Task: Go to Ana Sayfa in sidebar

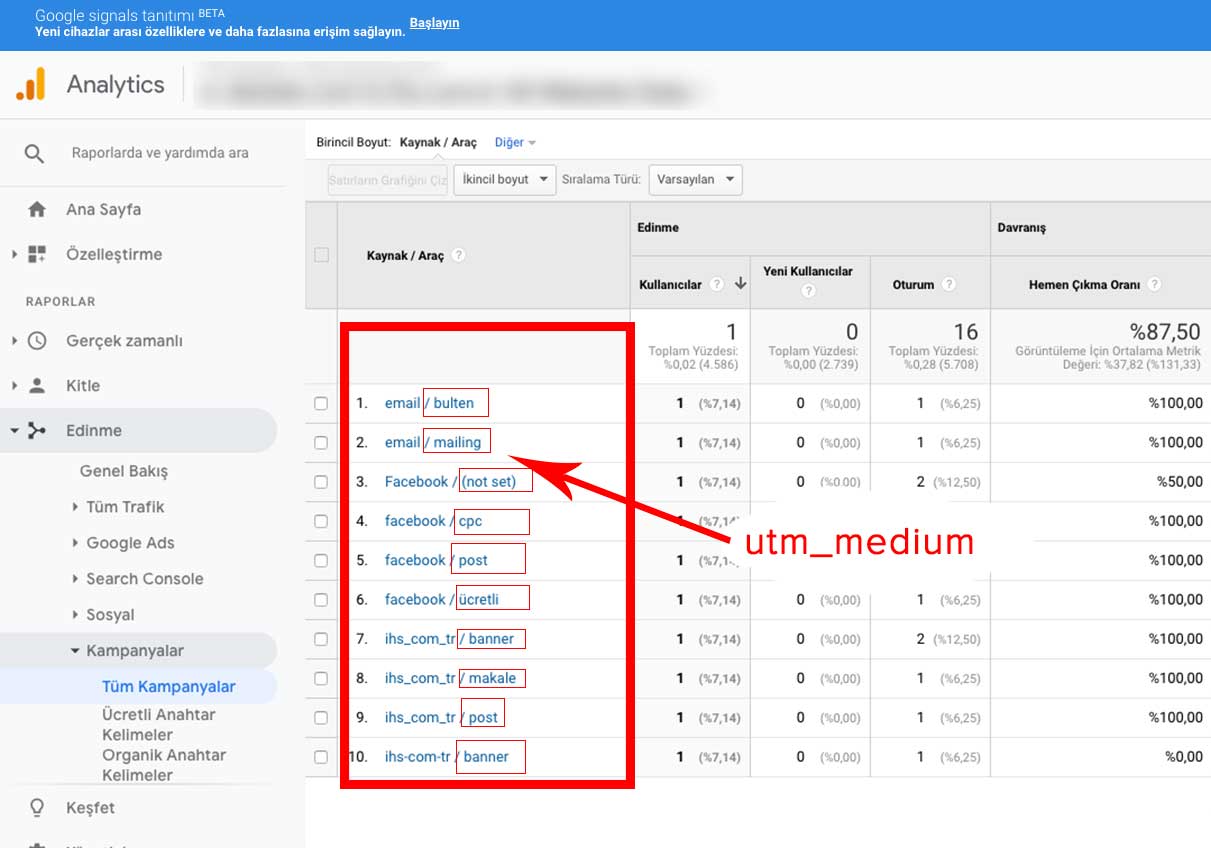Action: pyautogui.click(x=103, y=210)
